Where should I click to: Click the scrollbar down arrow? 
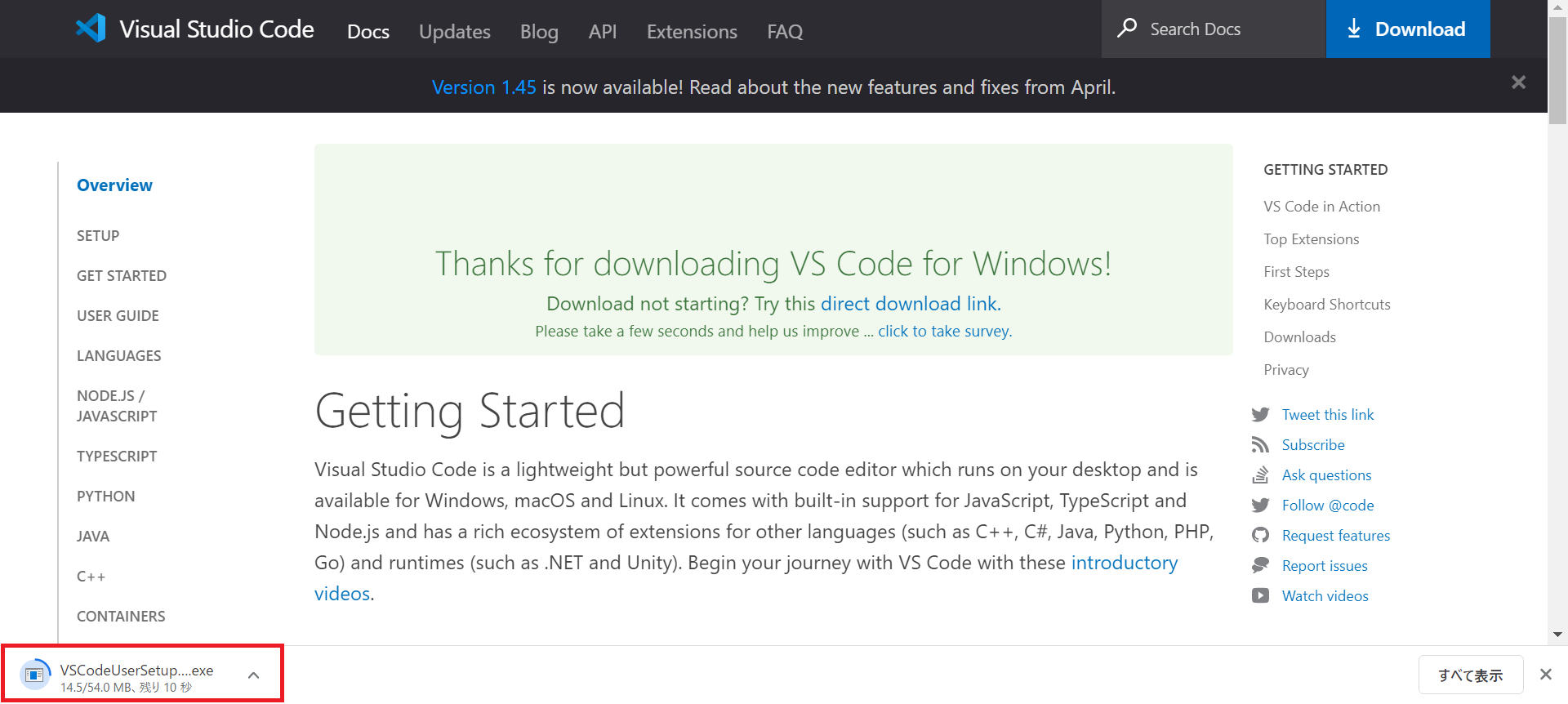tap(1557, 635)
